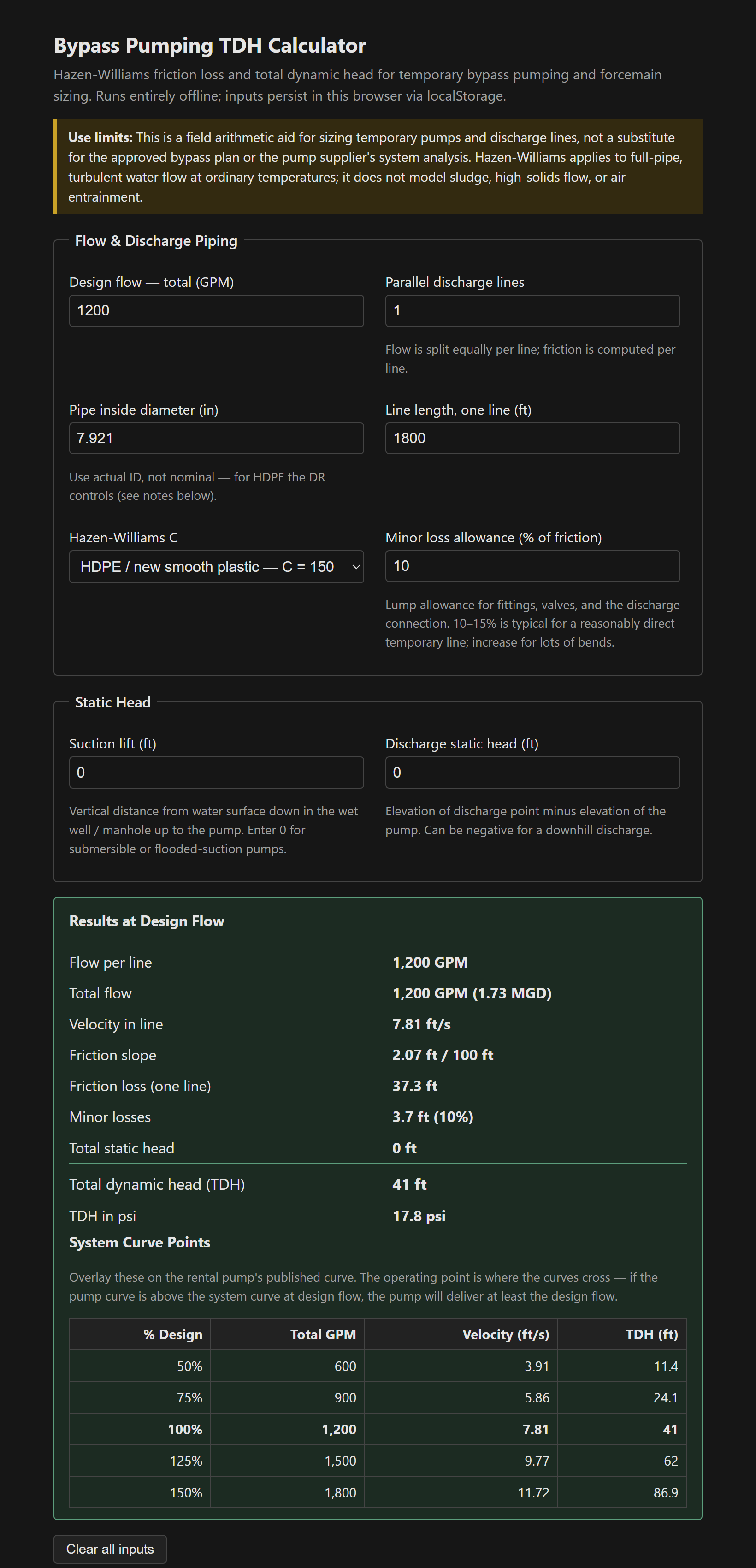
Task: Edit the Minor loss allowance field
Action: [532, 566]
